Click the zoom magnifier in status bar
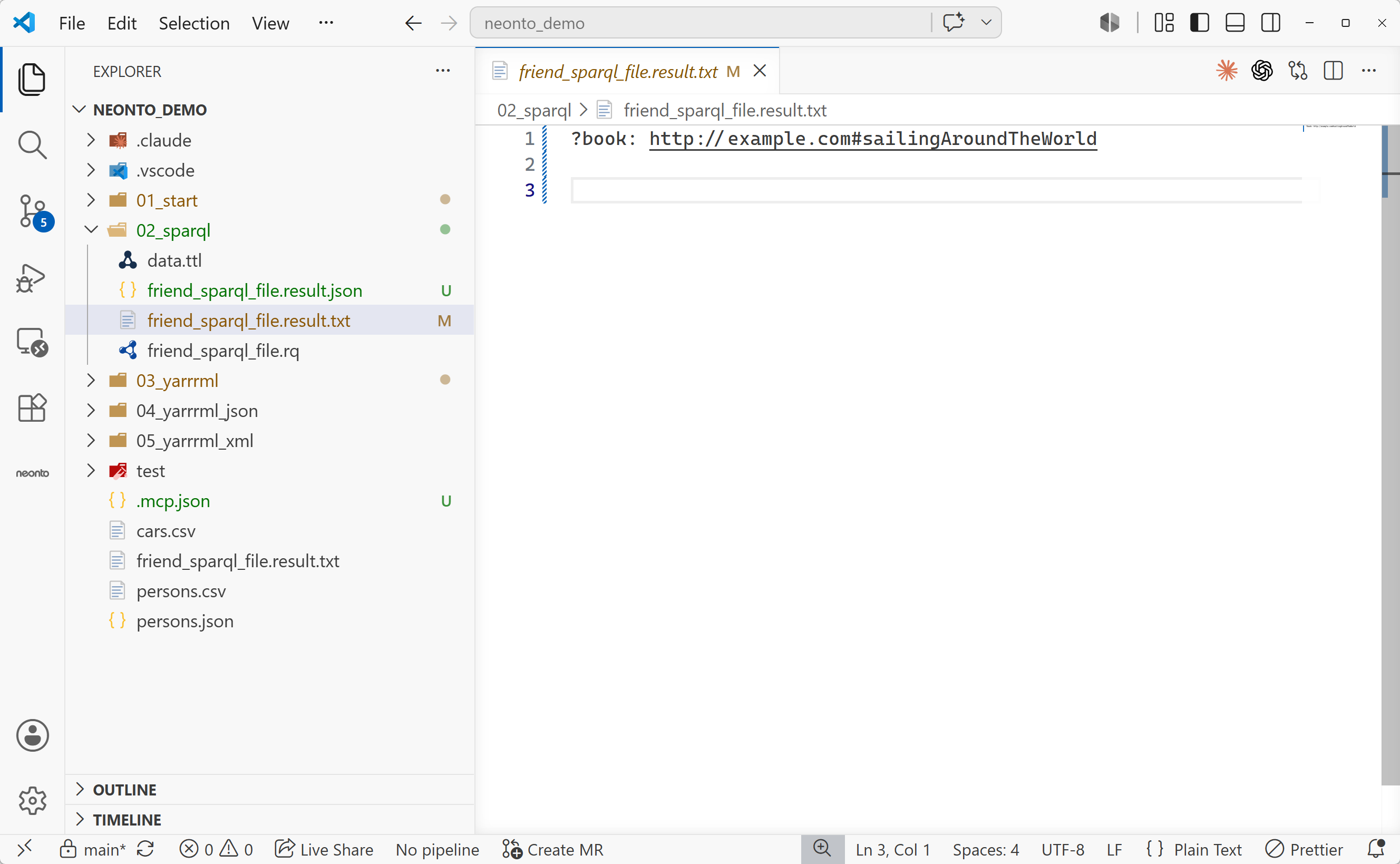 point(822,849)
